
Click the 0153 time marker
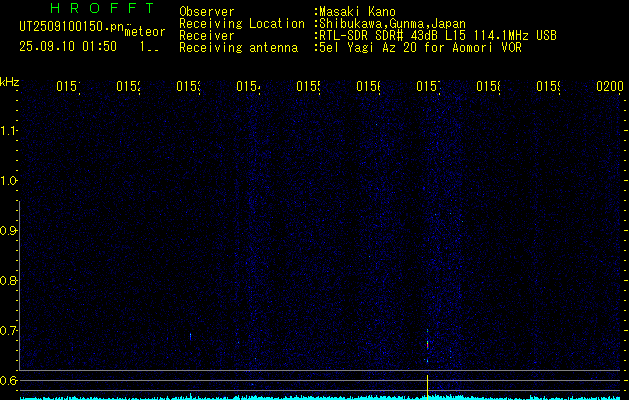(x=189, y=86)
